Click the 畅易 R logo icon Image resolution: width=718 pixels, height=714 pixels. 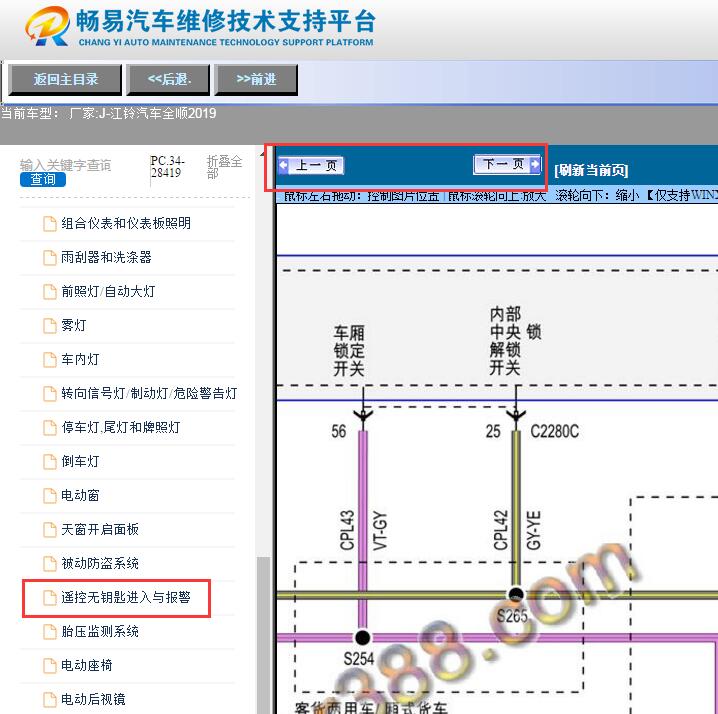click(48, 26)
